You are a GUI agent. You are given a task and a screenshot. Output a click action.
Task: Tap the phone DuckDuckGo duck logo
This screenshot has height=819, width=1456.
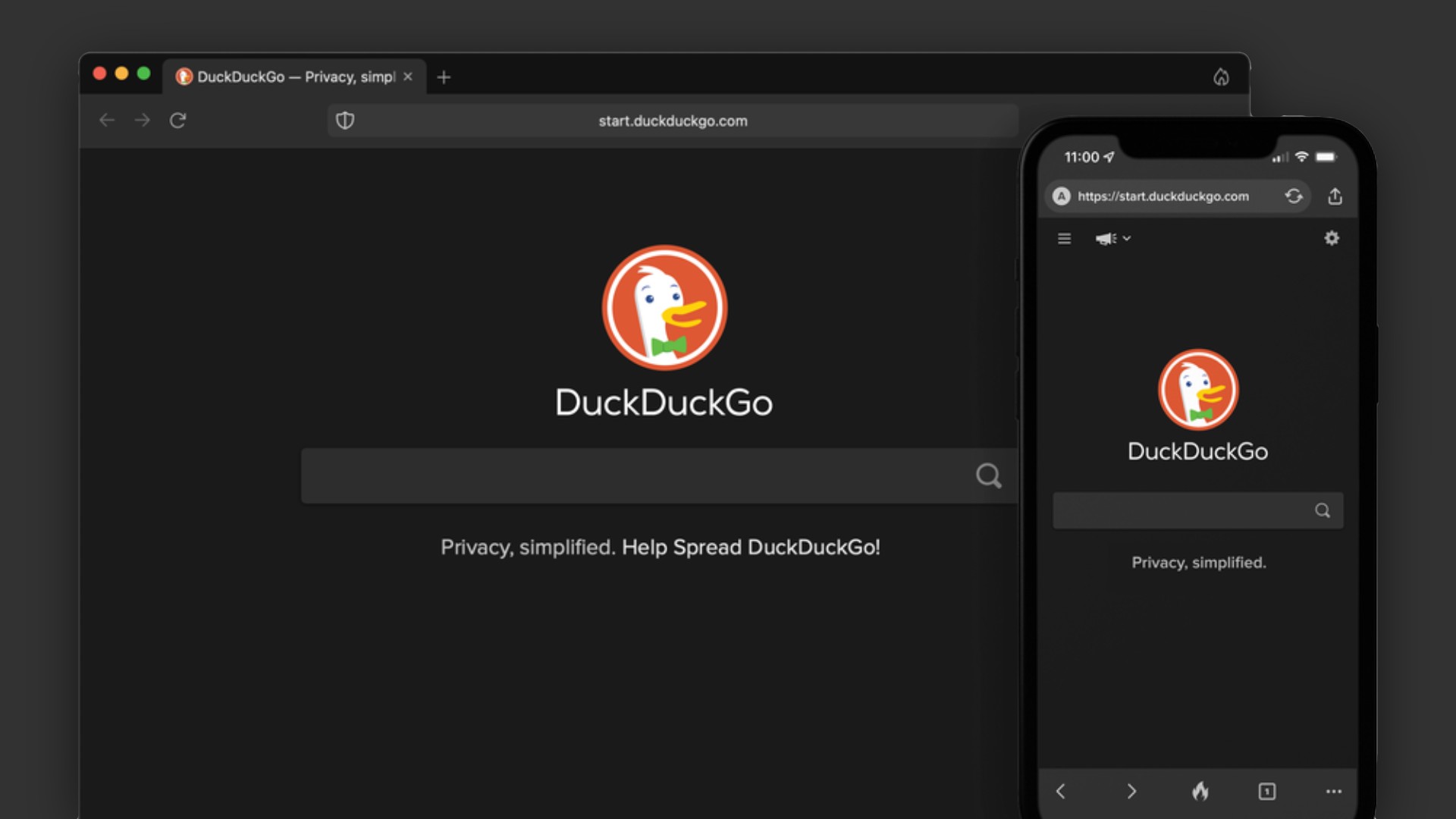tap(1198, 390)
